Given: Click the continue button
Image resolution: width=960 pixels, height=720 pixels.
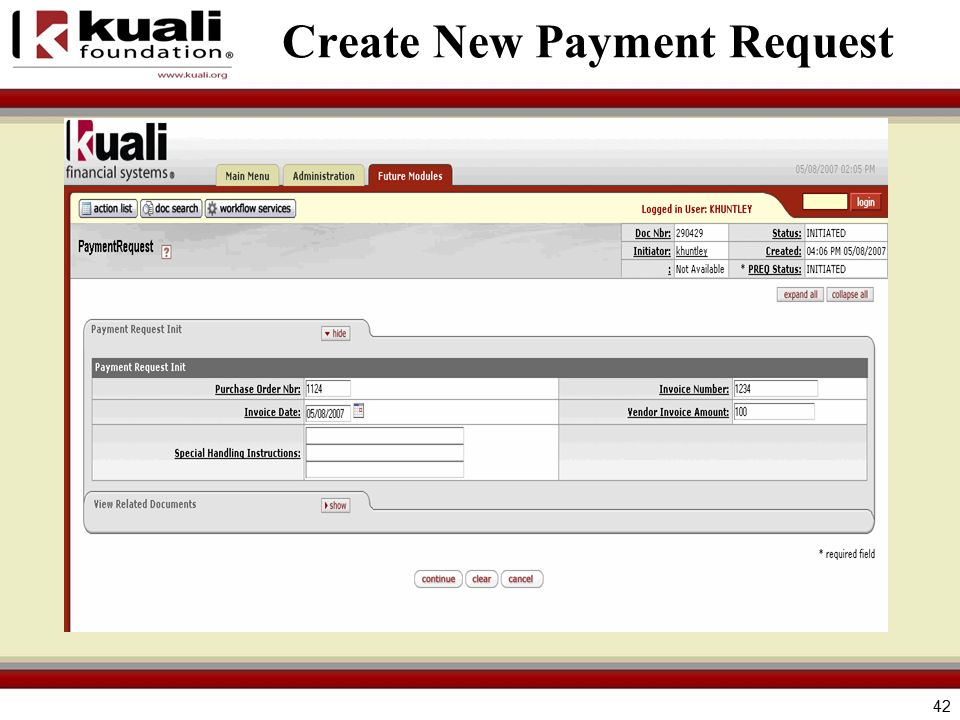Looking at the screenshot, I should [438, 579].
